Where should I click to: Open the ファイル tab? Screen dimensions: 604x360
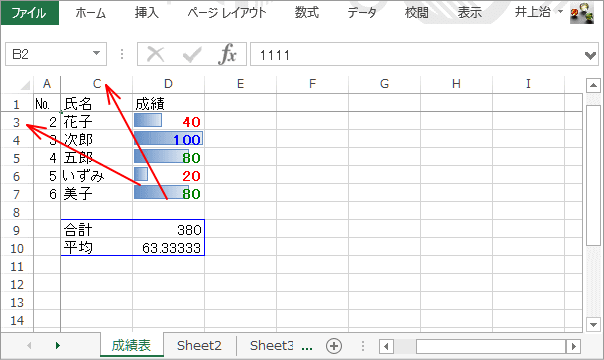coord(30,13)
